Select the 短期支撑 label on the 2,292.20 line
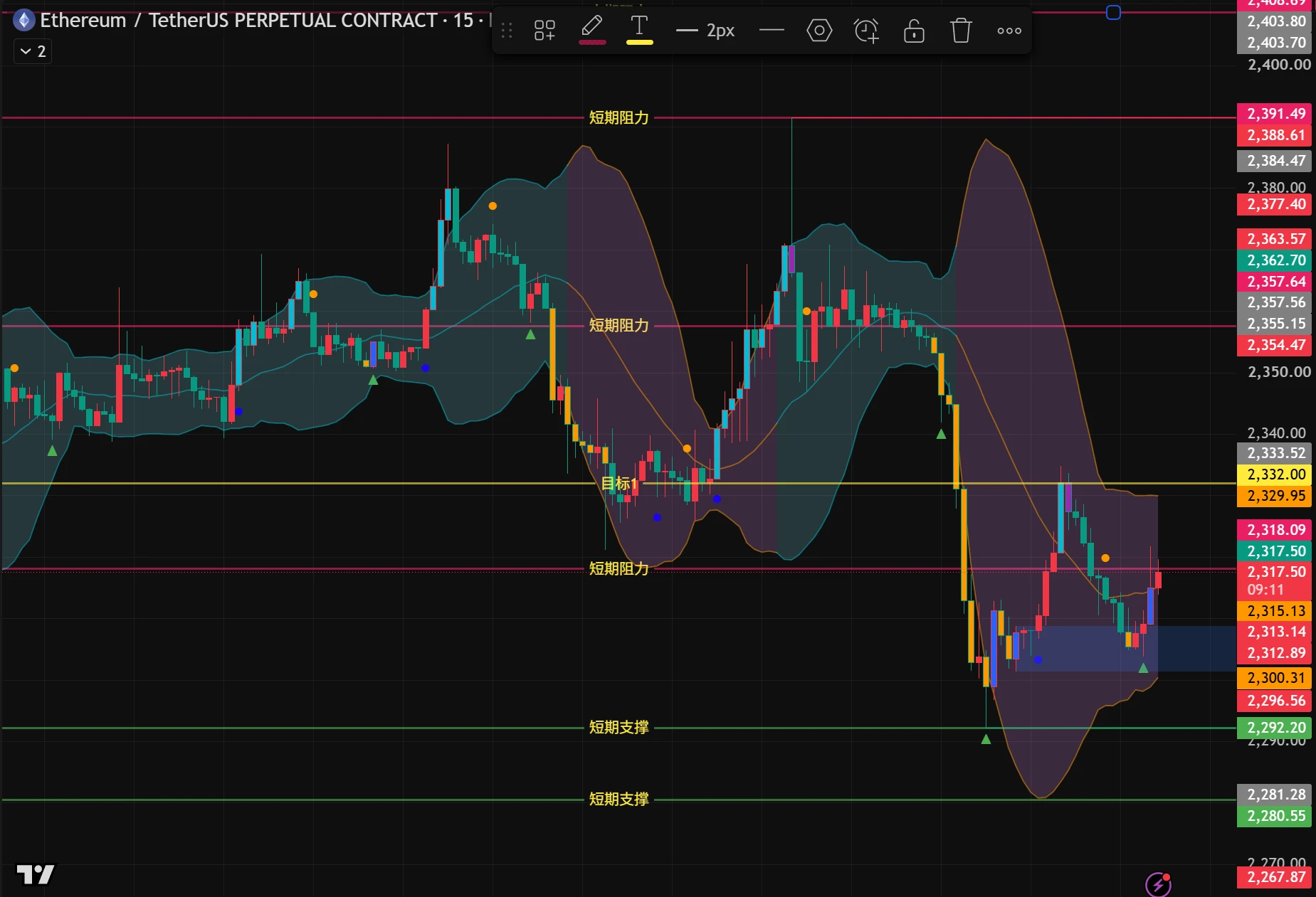Image resolution: width=1316 pixels, height=897 pixels. (618, 727)
